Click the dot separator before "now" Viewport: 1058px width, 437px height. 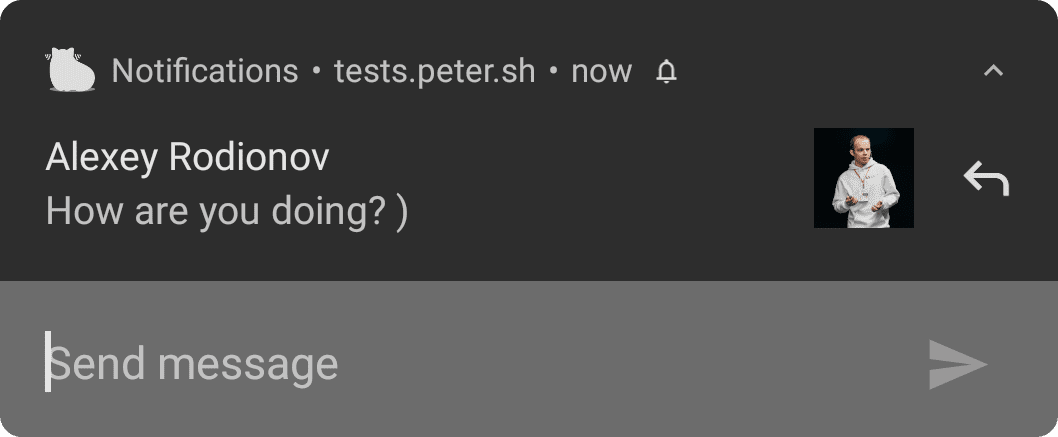pyautogui.click(x=553, y=72)
